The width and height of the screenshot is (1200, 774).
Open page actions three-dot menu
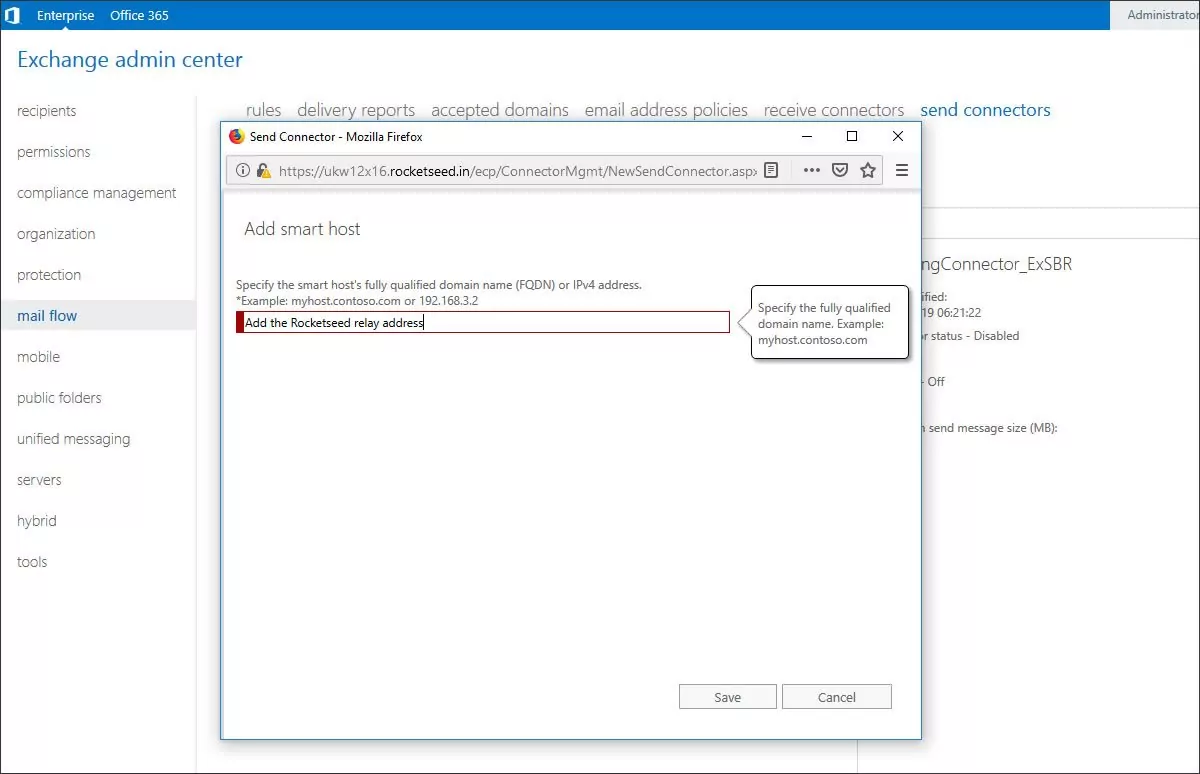coord(812,171)
